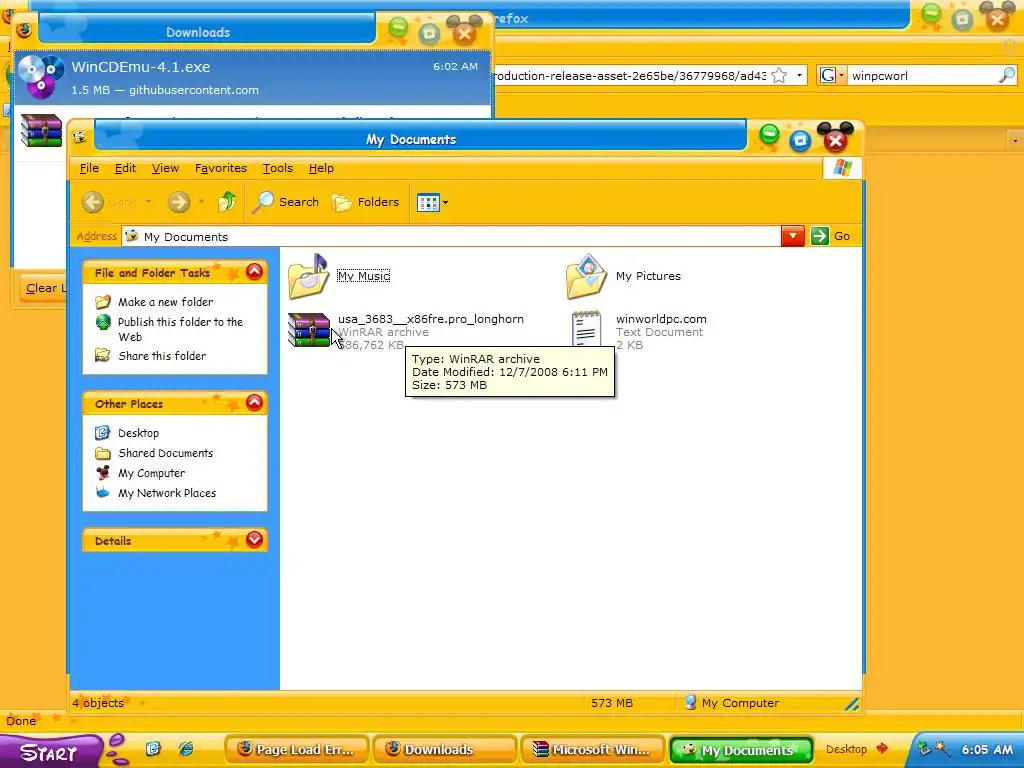This screenshot has height=768, width=1024.
Task: Click the Address bar field
Action: tap(451, 236)
